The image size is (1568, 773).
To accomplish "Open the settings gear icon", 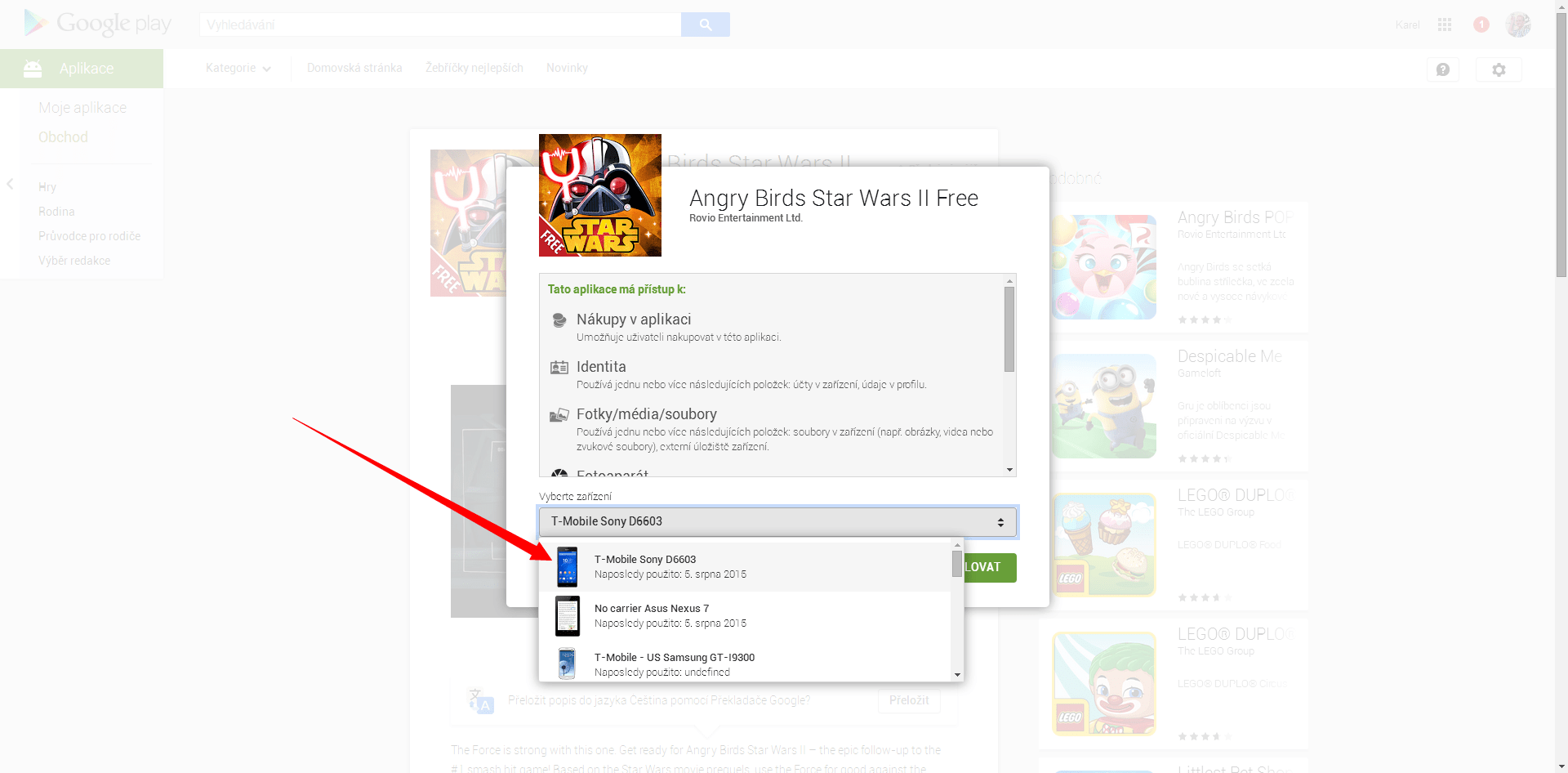I will (x=1499, y=69).
